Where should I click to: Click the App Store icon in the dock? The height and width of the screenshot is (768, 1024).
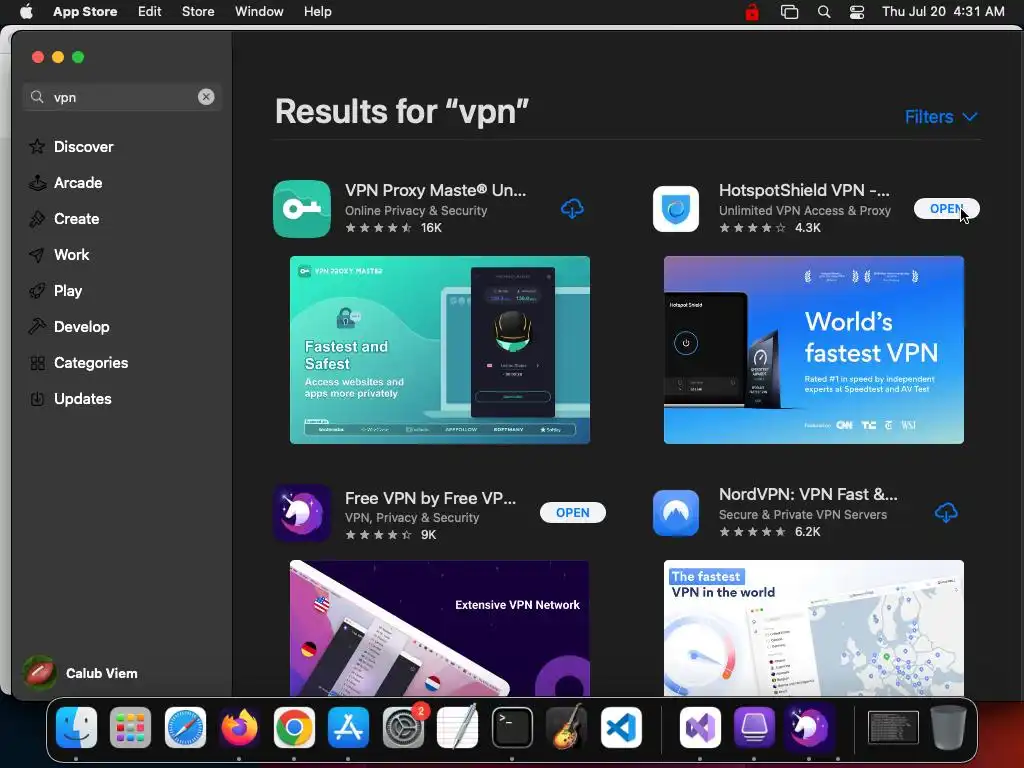tap(349, 728)
